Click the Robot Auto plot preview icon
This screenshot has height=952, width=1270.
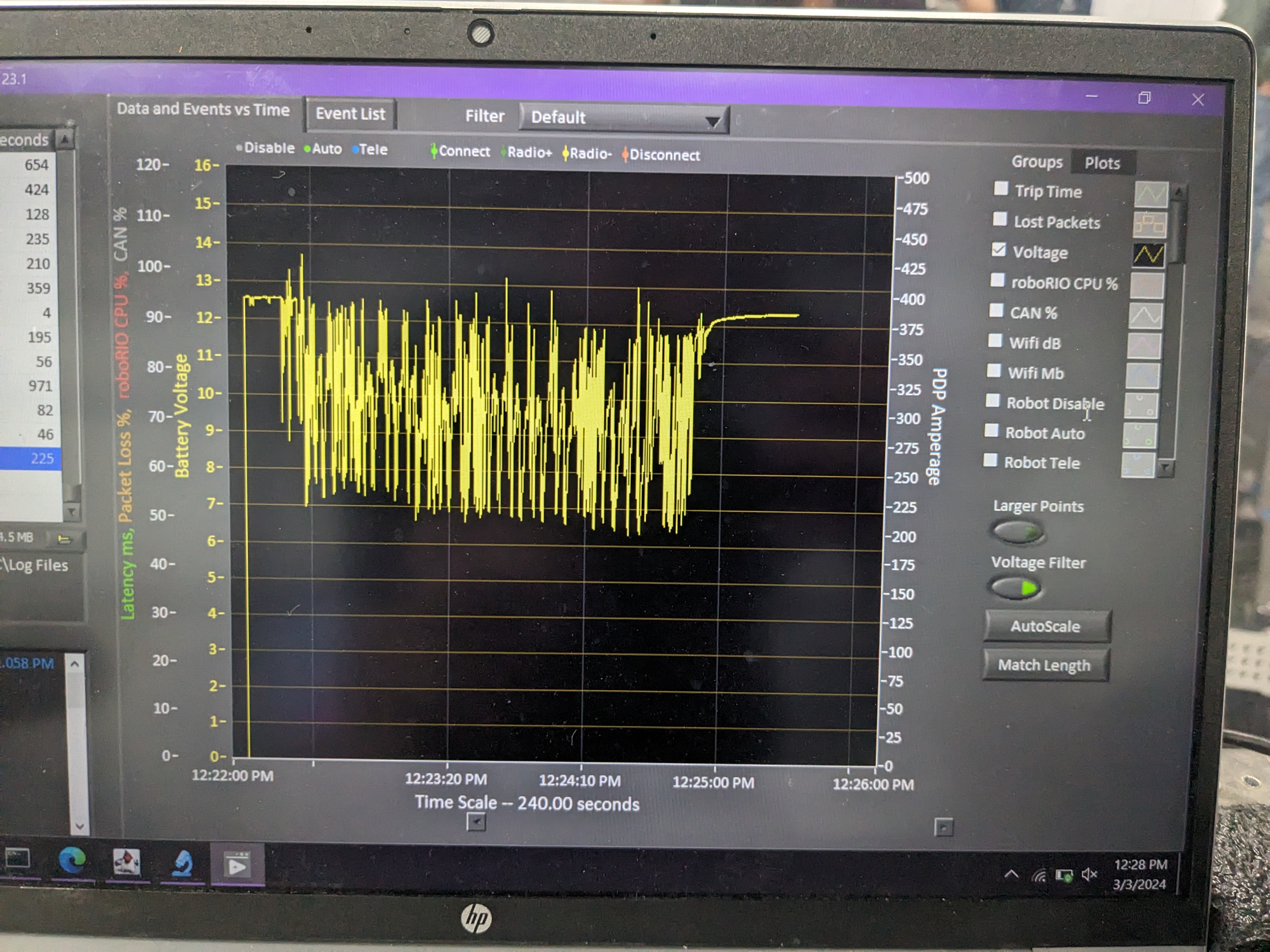[x=1140, y=435]
